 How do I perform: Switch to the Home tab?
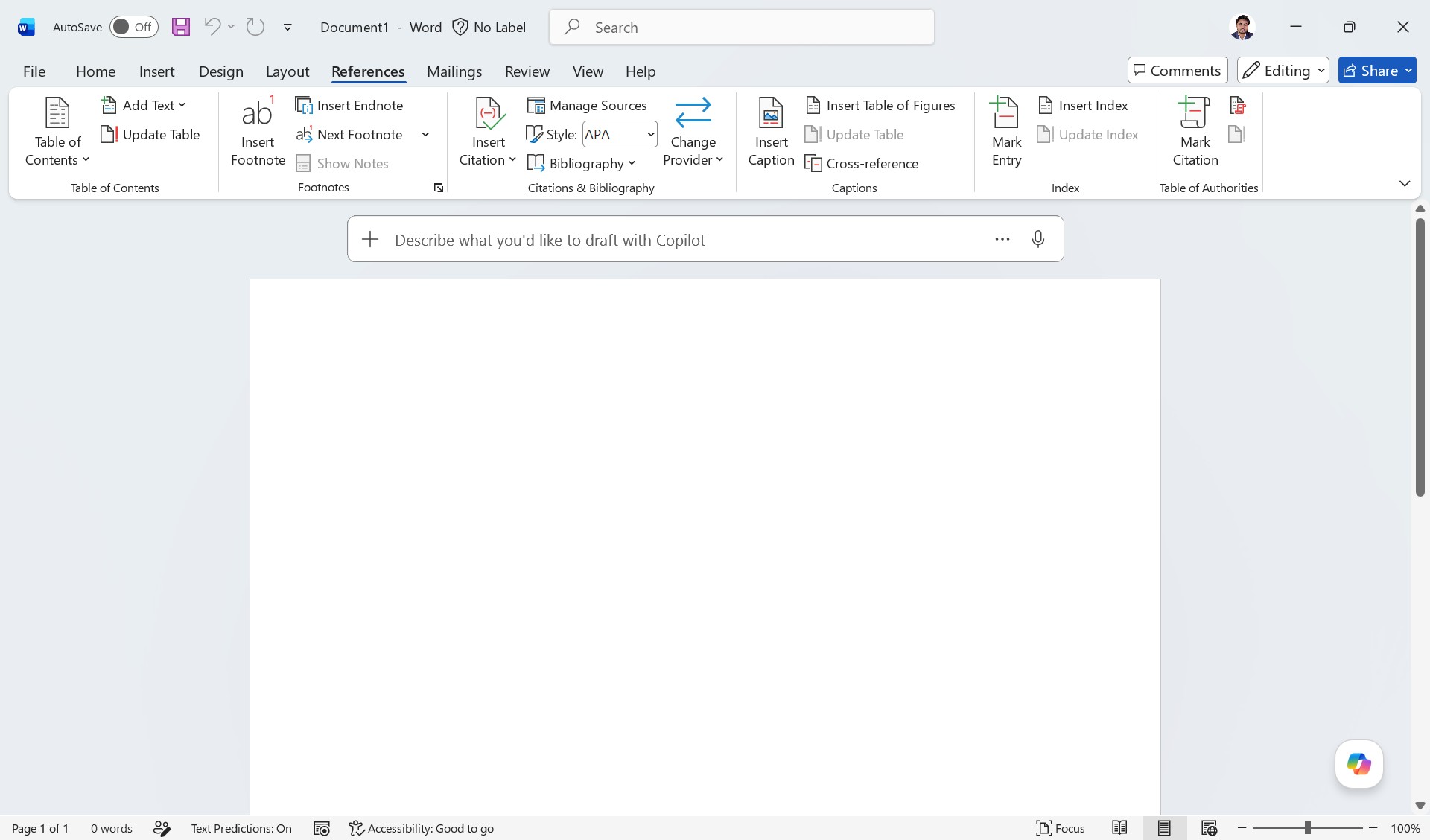[95, 71]
